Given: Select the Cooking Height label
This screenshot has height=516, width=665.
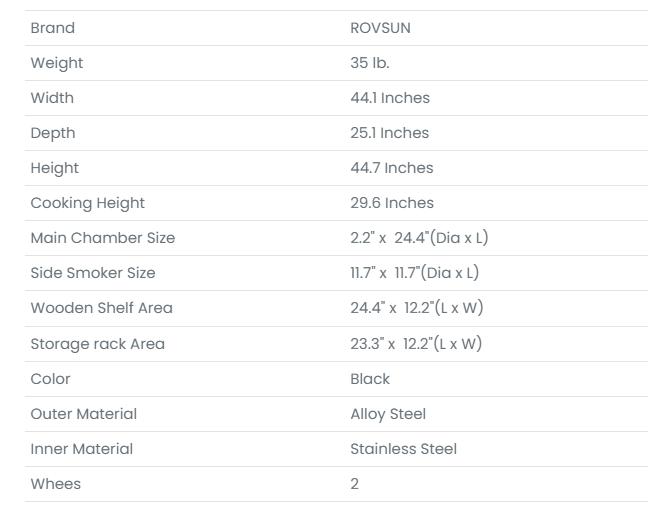Looking at the screenshot, I should point(87,203).
